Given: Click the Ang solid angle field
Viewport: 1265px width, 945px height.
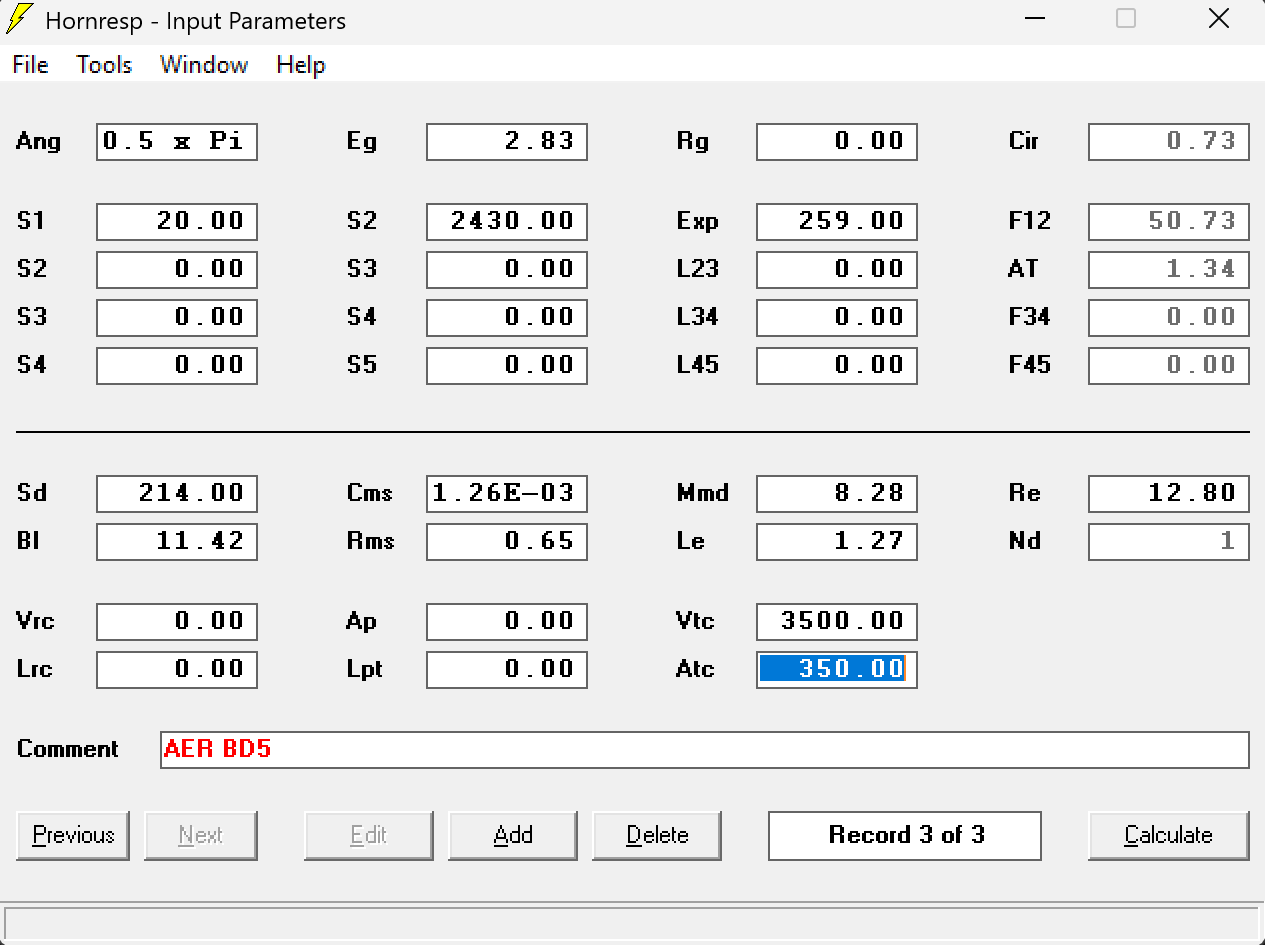Looking at the screenshot, I should point(177,142).
